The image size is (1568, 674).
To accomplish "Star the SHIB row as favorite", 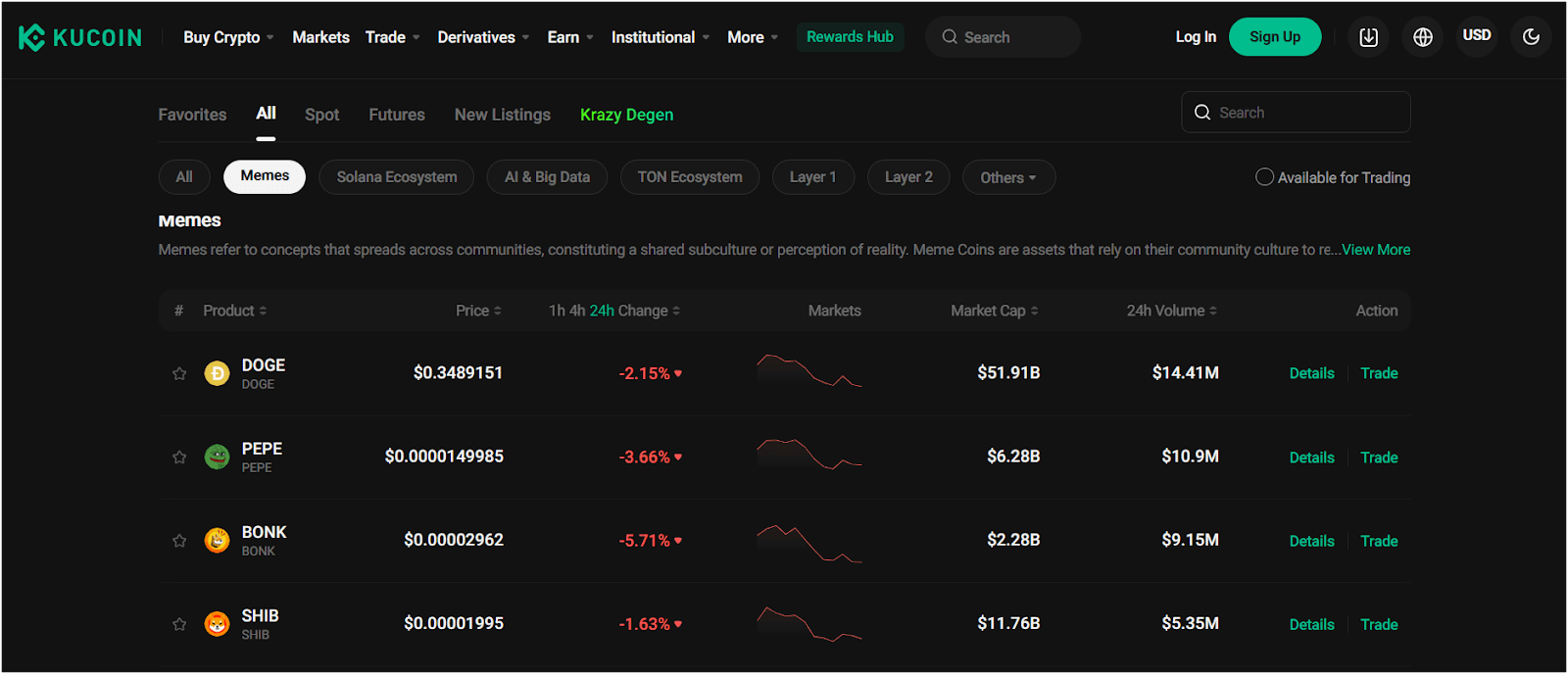I will coord(179,624).
